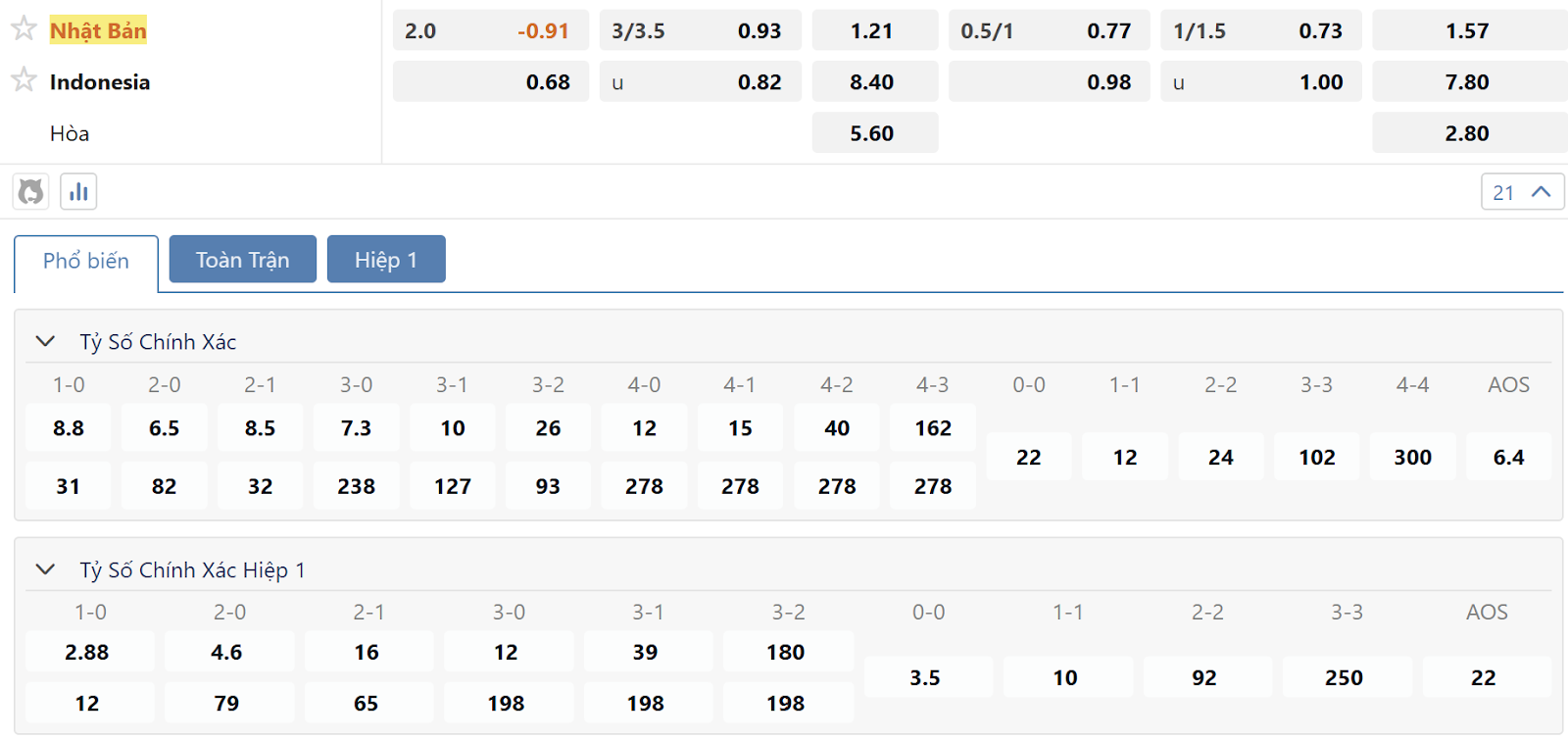The height and width of the screenshot is (740, 1568).
Task: Select the draw Hòa odds 5.60
Action: (874, 132)
